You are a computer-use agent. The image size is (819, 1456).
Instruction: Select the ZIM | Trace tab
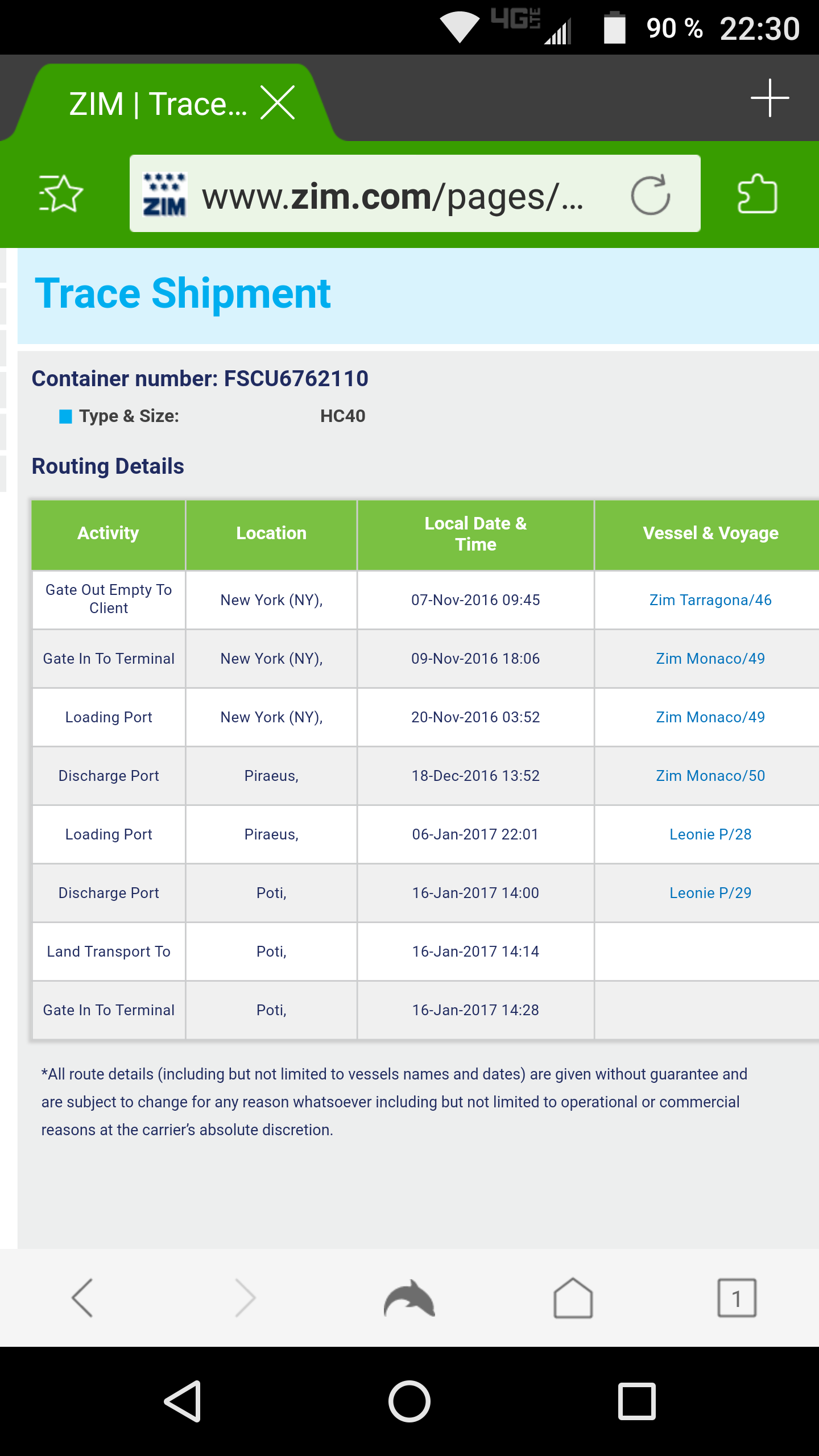pyautogui.click(x=158, y=104)
